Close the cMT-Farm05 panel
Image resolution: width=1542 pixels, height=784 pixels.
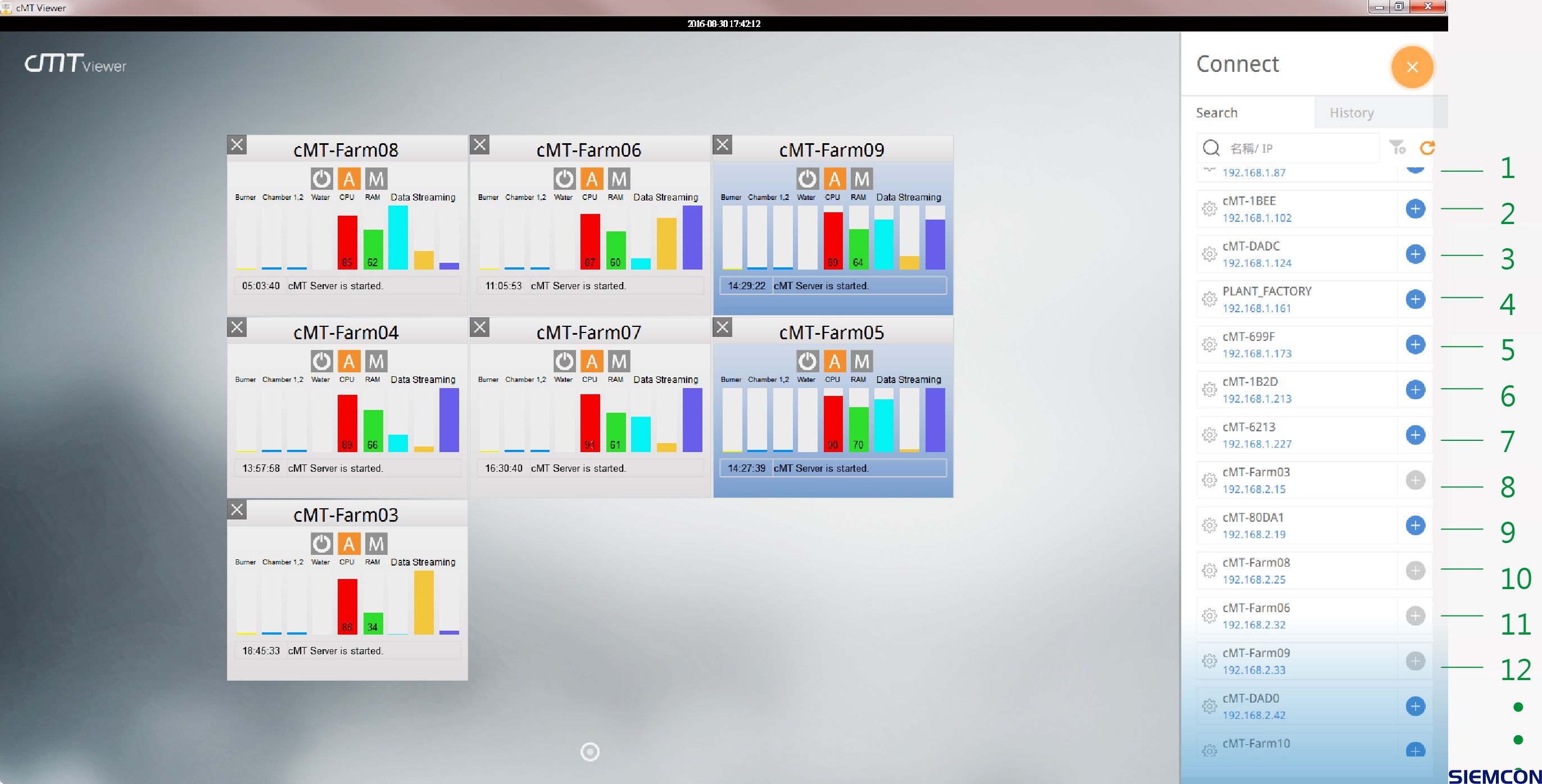coord(723,326)
